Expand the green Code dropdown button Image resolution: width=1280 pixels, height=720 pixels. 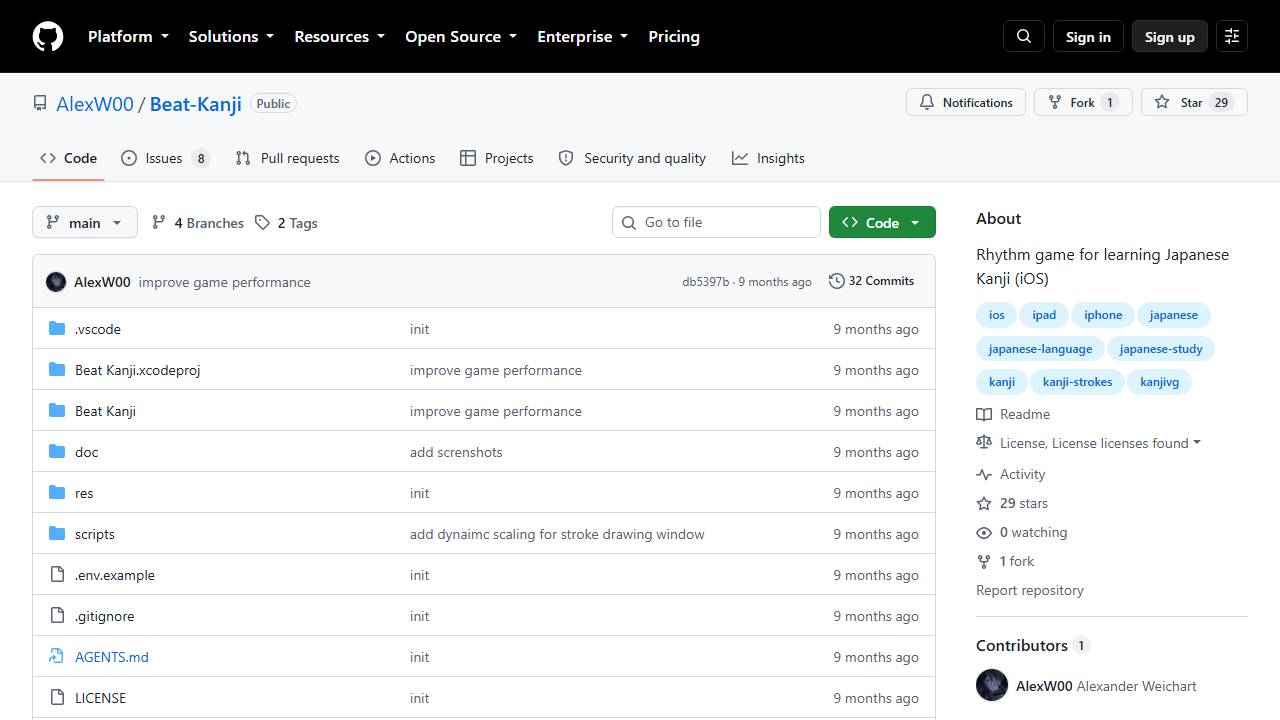[x=882, y=222]
